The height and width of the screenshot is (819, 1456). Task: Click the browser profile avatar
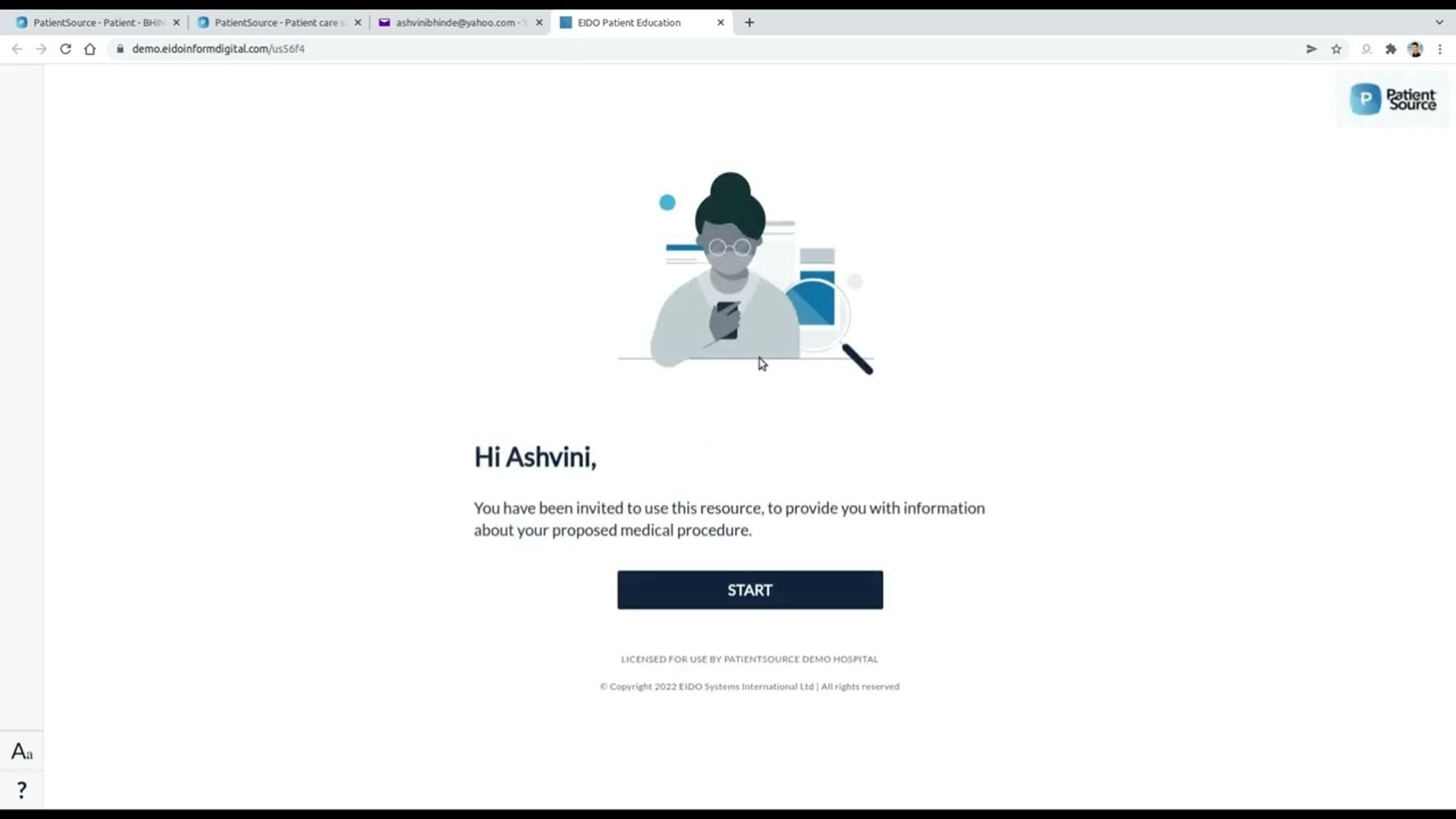1415,49
